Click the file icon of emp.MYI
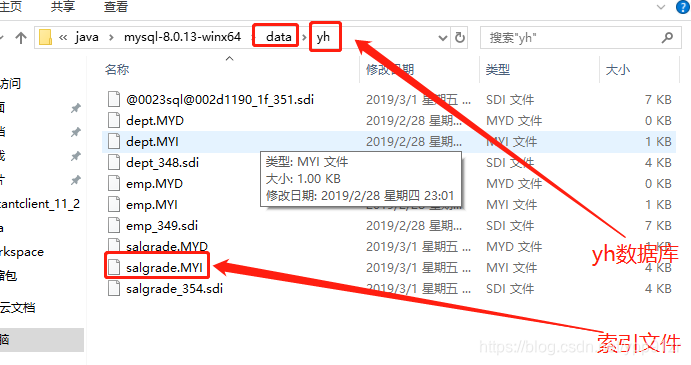The height and width of the screenshot is (365, 691). pyautogui.click(x=114, y=205)
